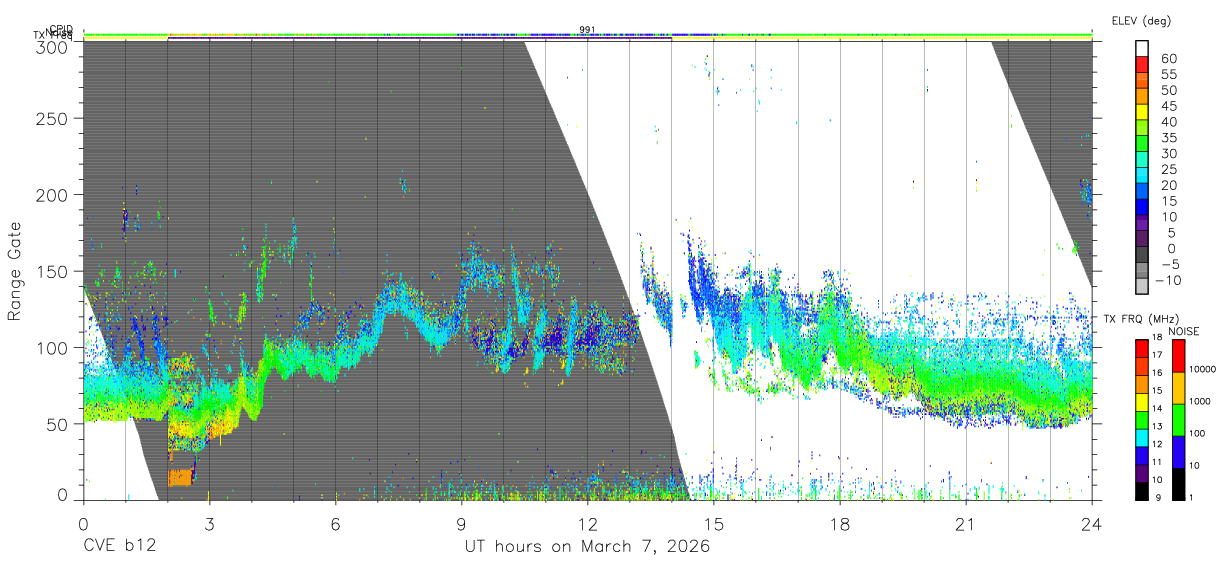Click the Range Gate tick label '250'
1228x567 pixels.
51,118
